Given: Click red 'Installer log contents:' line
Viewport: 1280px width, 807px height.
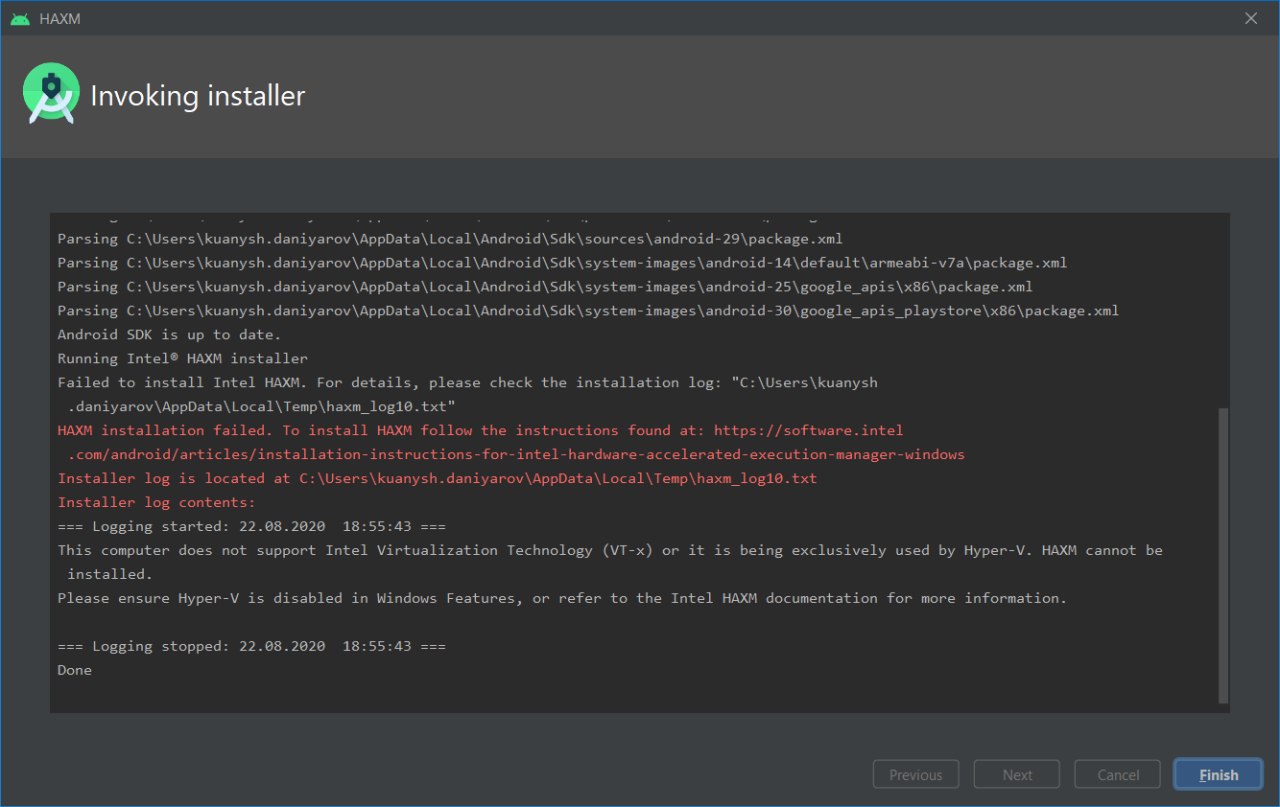Looking at the screenshot, I should [x=156, y=503].
